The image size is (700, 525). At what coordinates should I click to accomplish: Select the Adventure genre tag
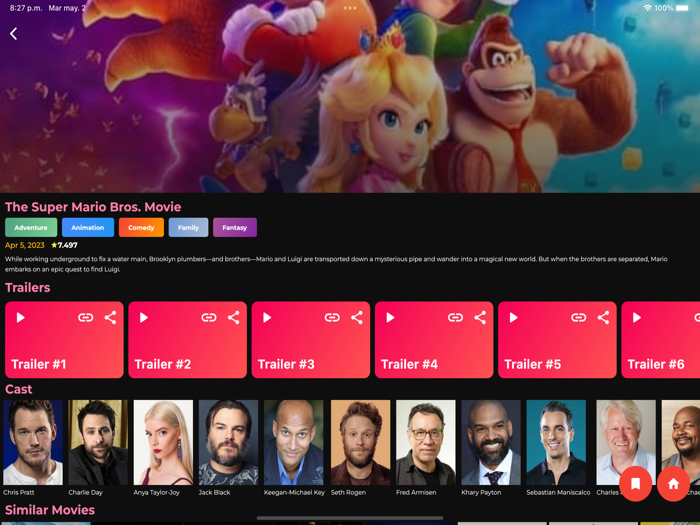(x=31, y=227)
